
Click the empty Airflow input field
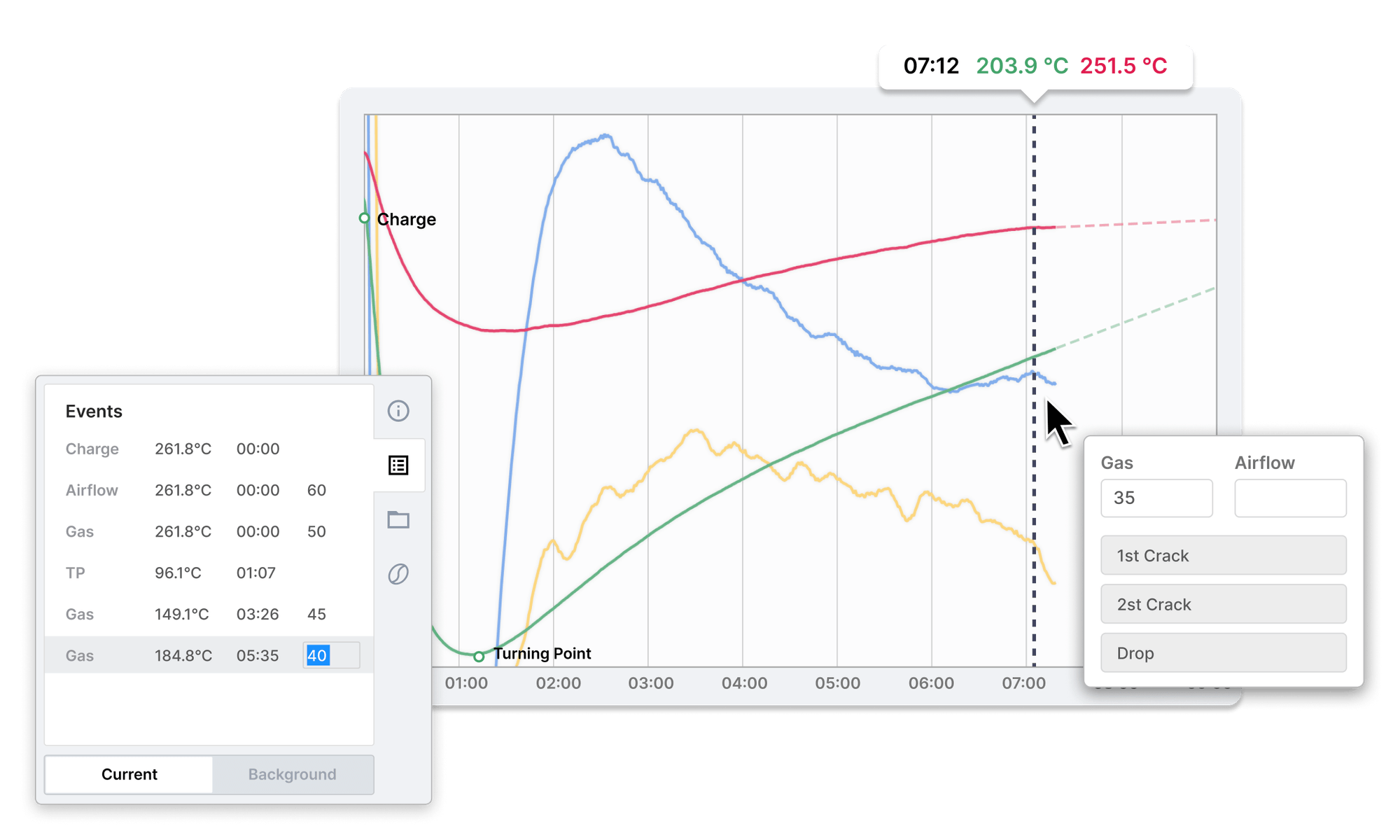[x=1290, y=498]
